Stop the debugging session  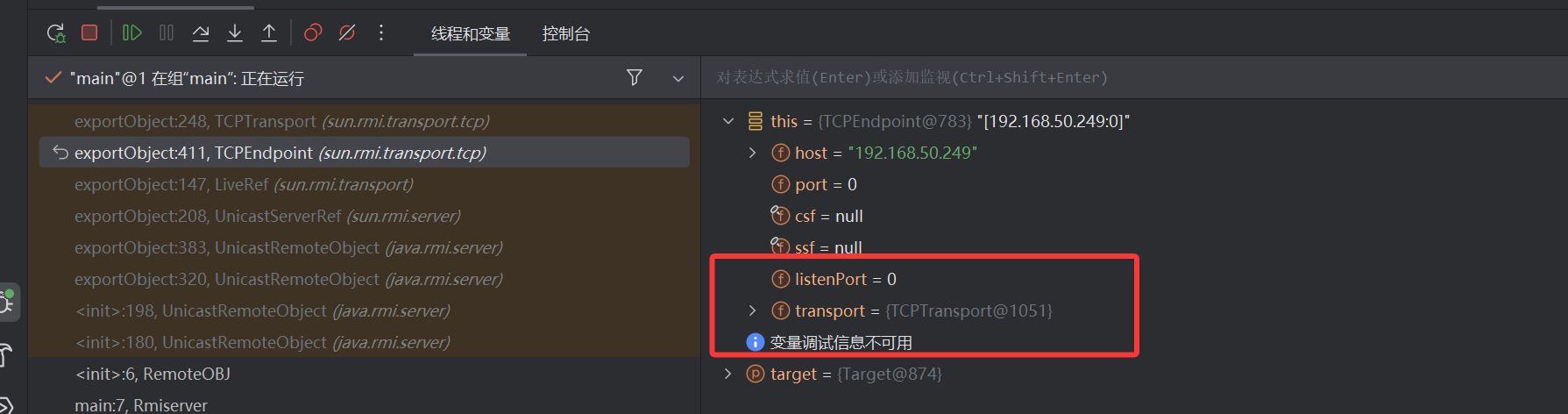coord(89,32)
